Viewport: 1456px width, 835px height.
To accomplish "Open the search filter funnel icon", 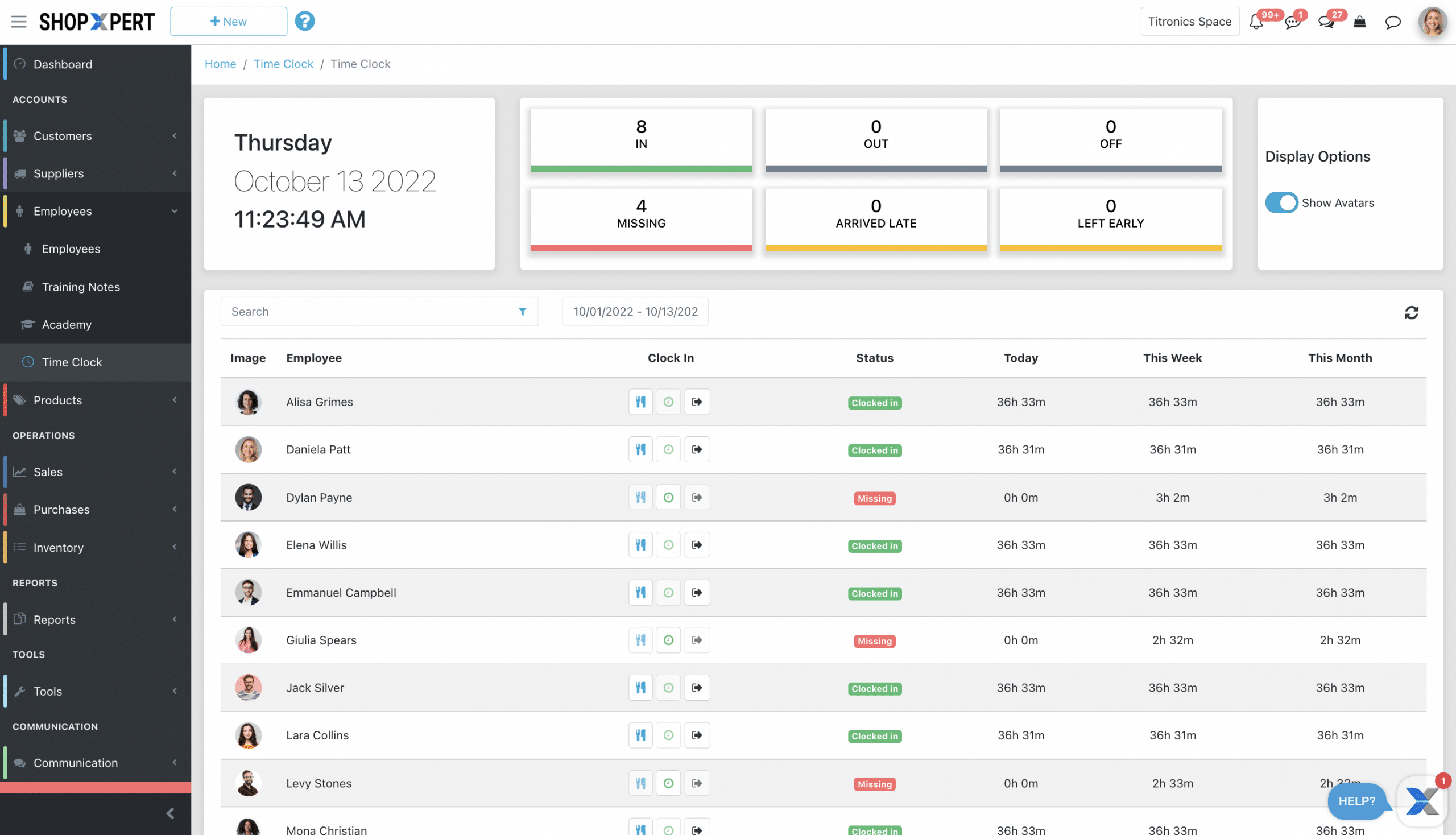I will 522,311.
